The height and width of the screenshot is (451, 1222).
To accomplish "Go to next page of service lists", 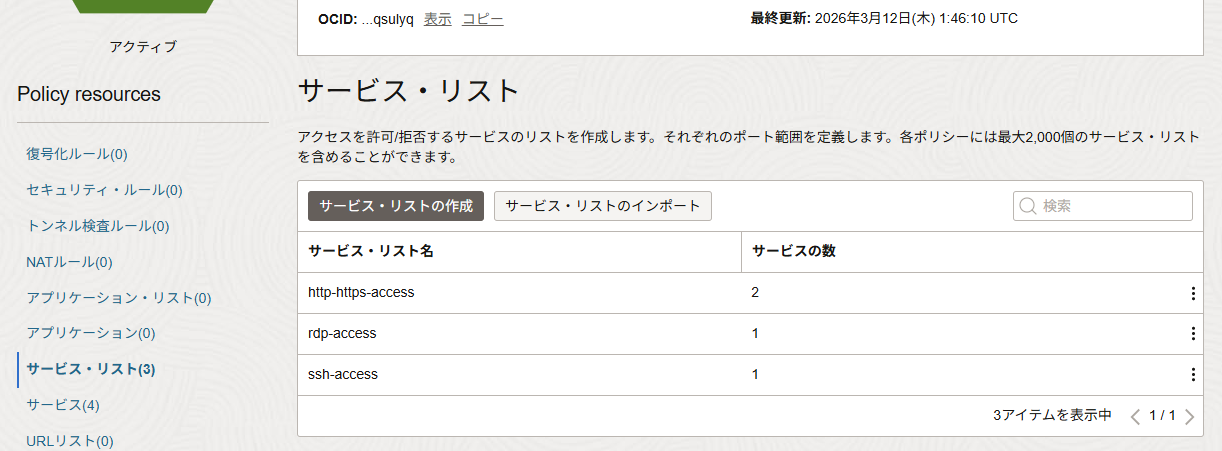I will (1189, 416).
